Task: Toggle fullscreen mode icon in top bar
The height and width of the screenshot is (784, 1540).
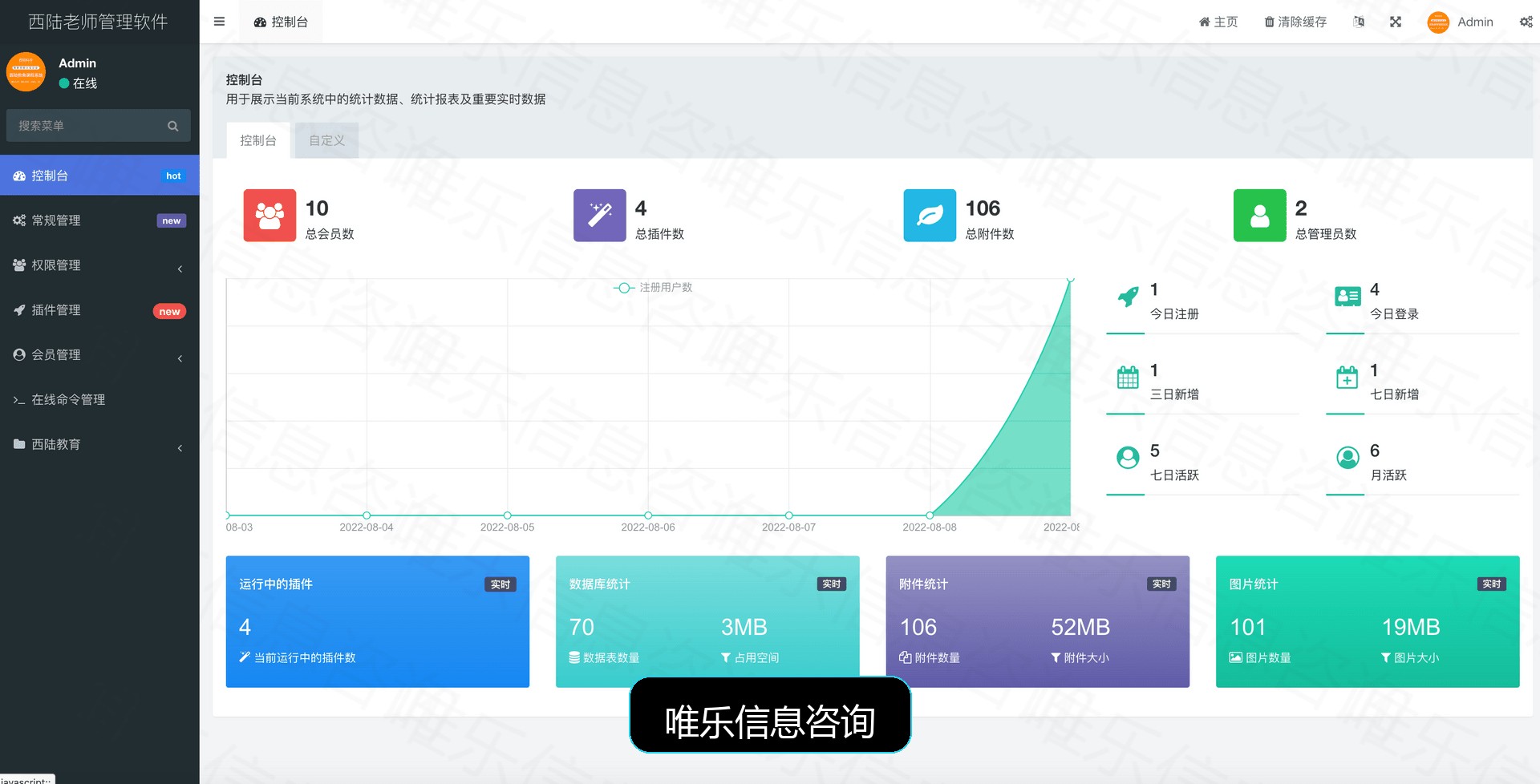Action: (1396, 22)
